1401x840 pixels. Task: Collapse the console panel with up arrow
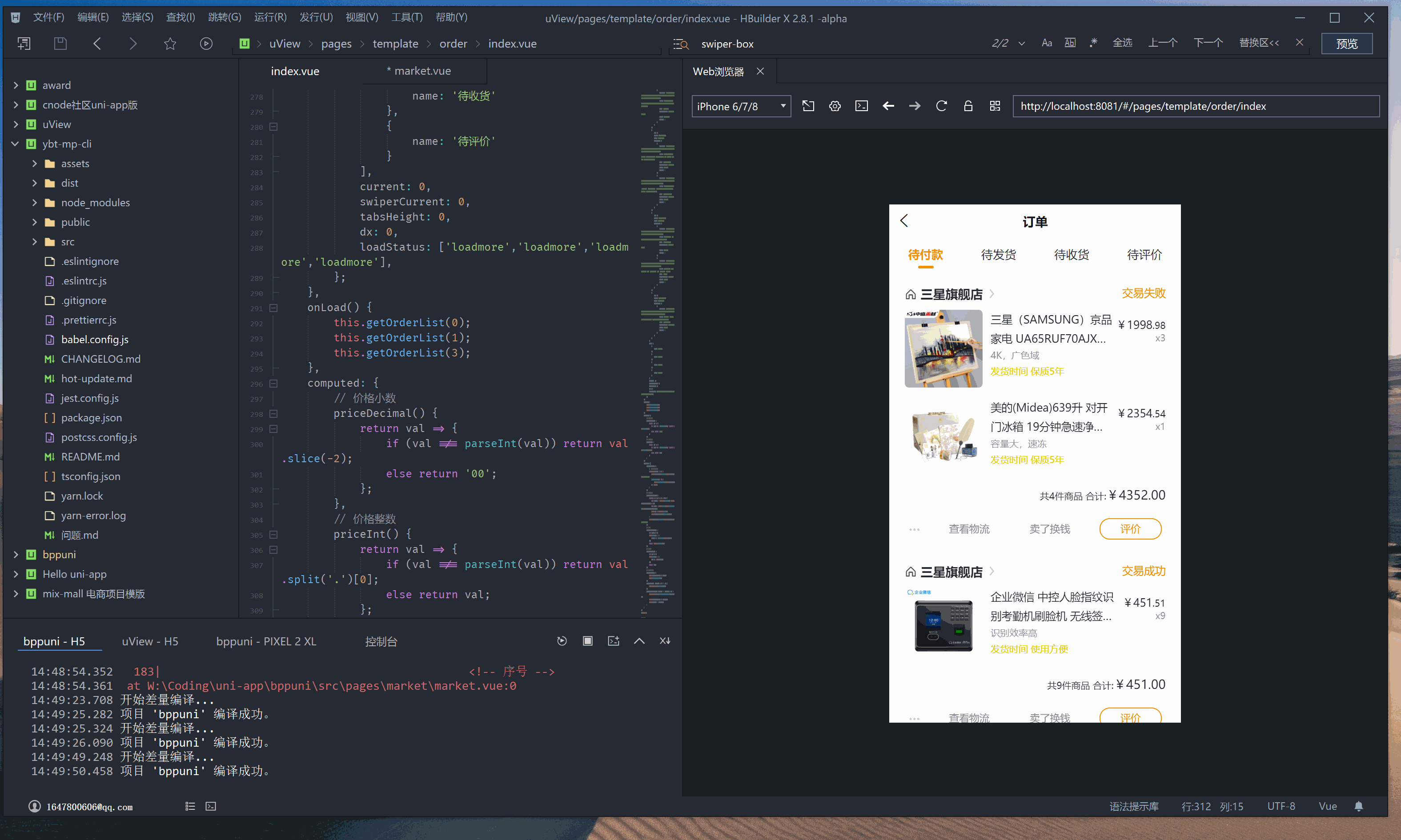pos(639,641)
